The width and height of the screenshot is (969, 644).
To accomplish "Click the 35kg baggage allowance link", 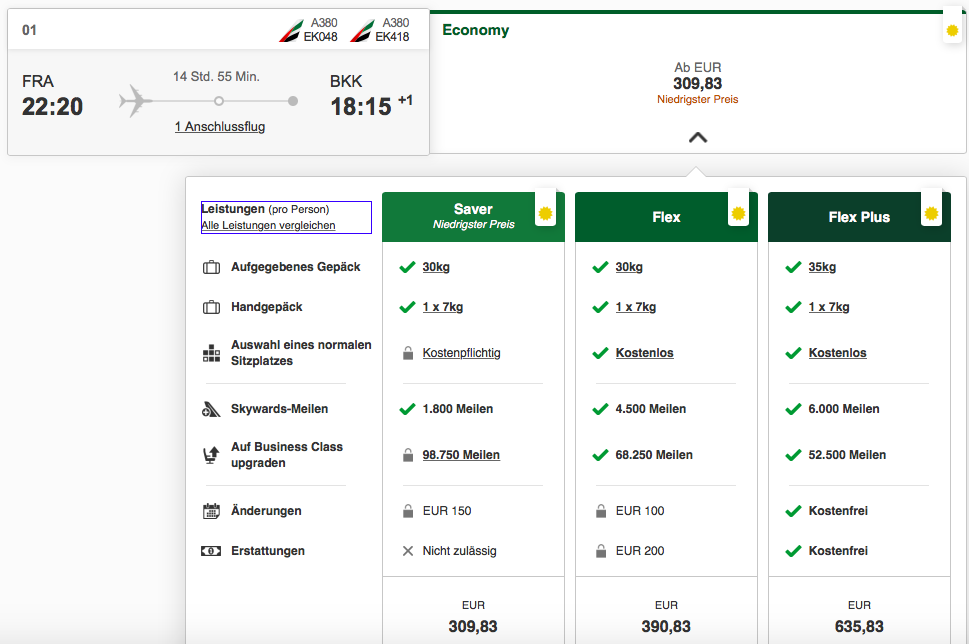I will [x=822, y=267].
